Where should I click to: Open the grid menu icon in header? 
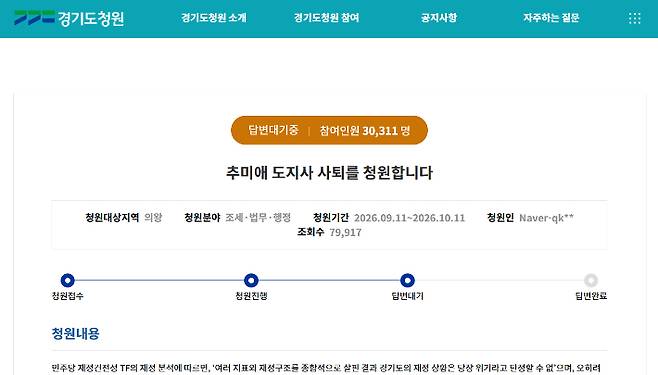click(x=634, y=18)
